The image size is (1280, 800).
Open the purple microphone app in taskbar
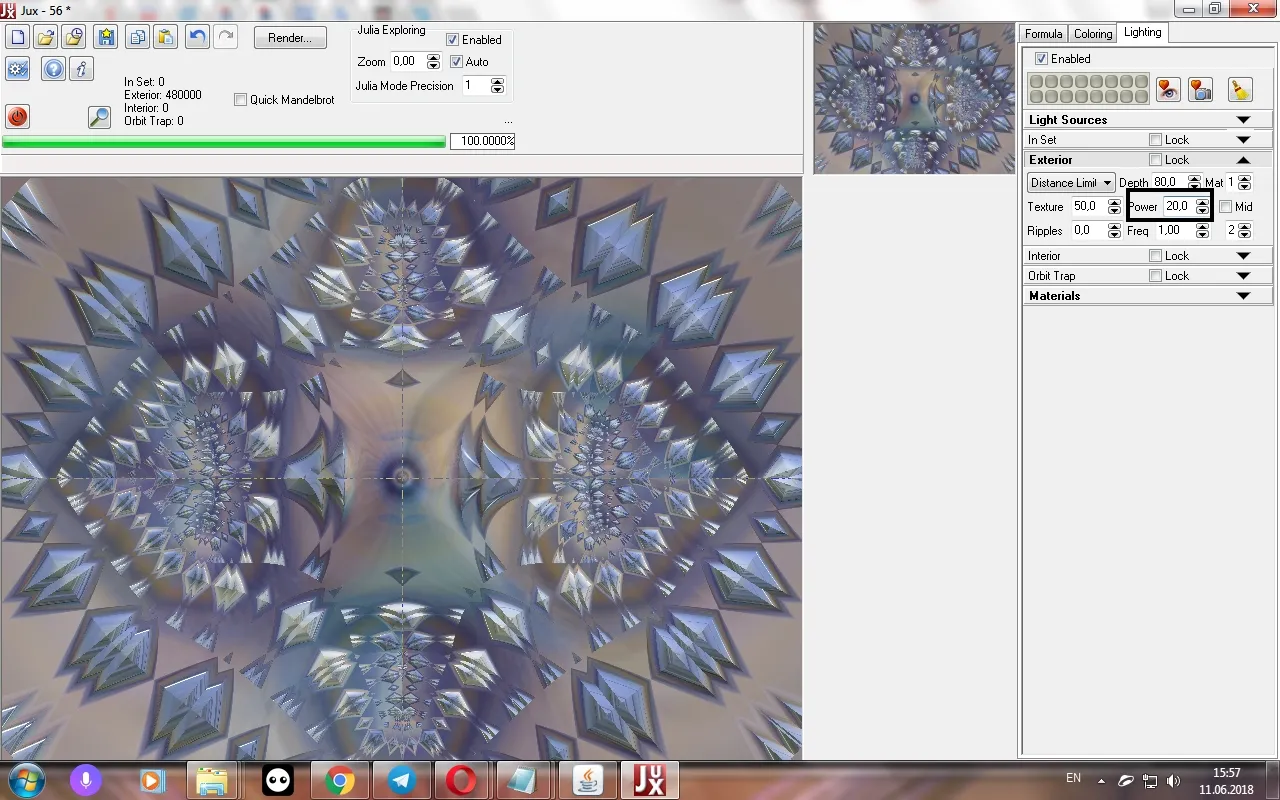(x=85, y=780)
